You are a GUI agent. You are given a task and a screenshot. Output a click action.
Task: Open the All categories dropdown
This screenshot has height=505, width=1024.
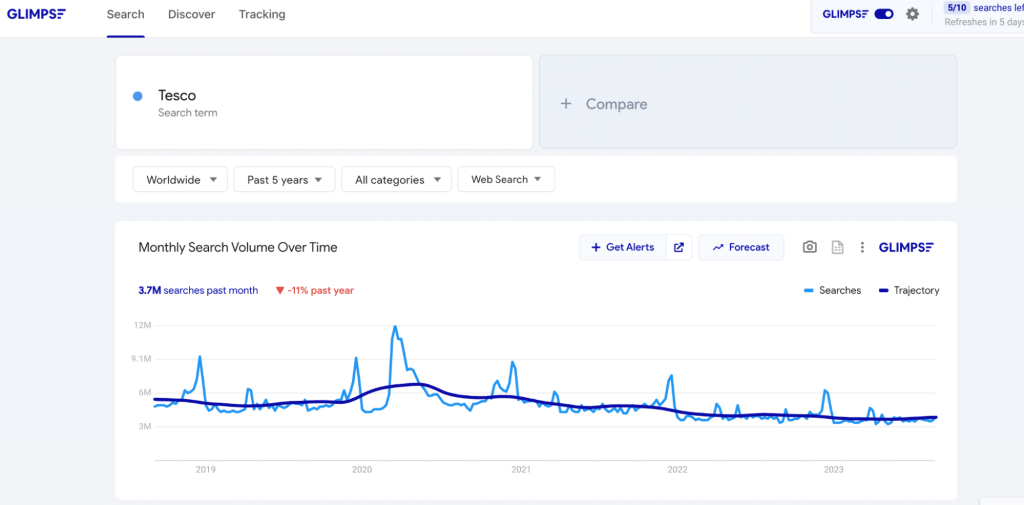click(396, 180)
